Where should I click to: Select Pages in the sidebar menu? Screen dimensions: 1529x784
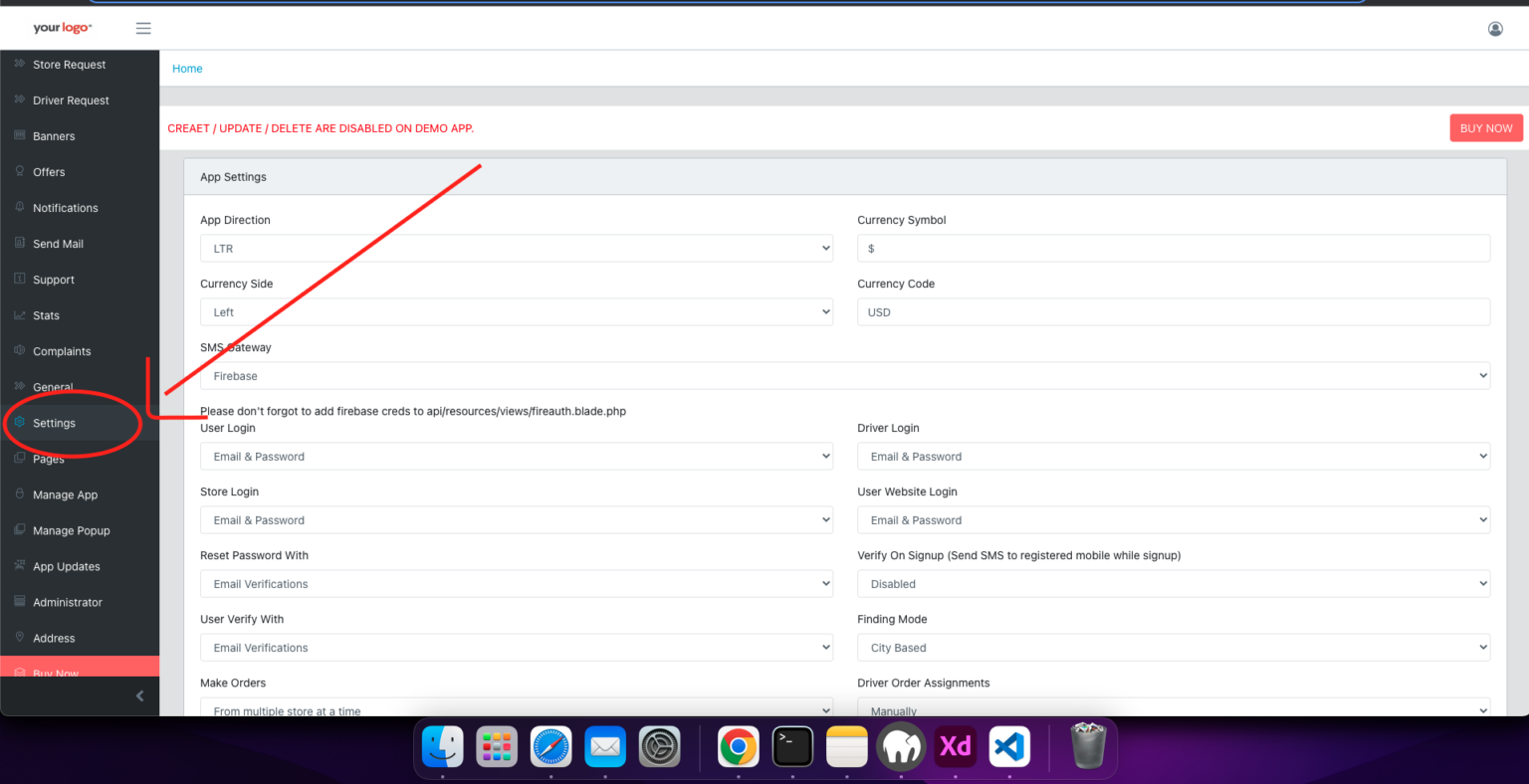50,459
